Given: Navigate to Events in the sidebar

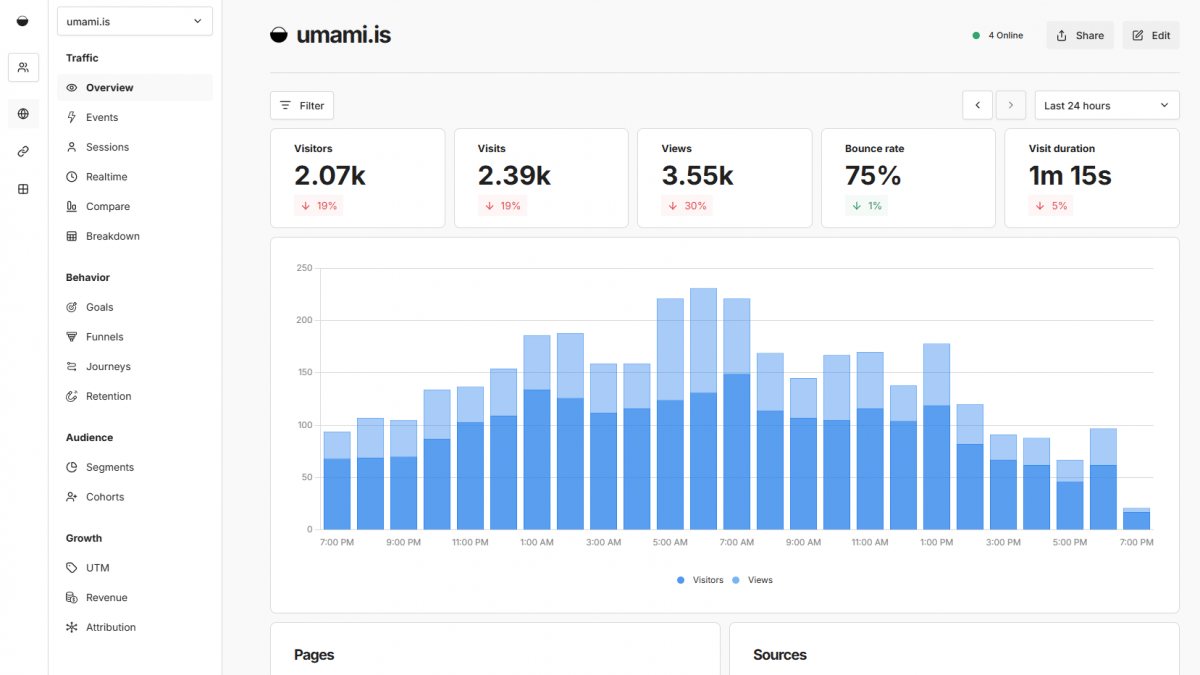Looking at the screenshot, I should click(102, 117).
